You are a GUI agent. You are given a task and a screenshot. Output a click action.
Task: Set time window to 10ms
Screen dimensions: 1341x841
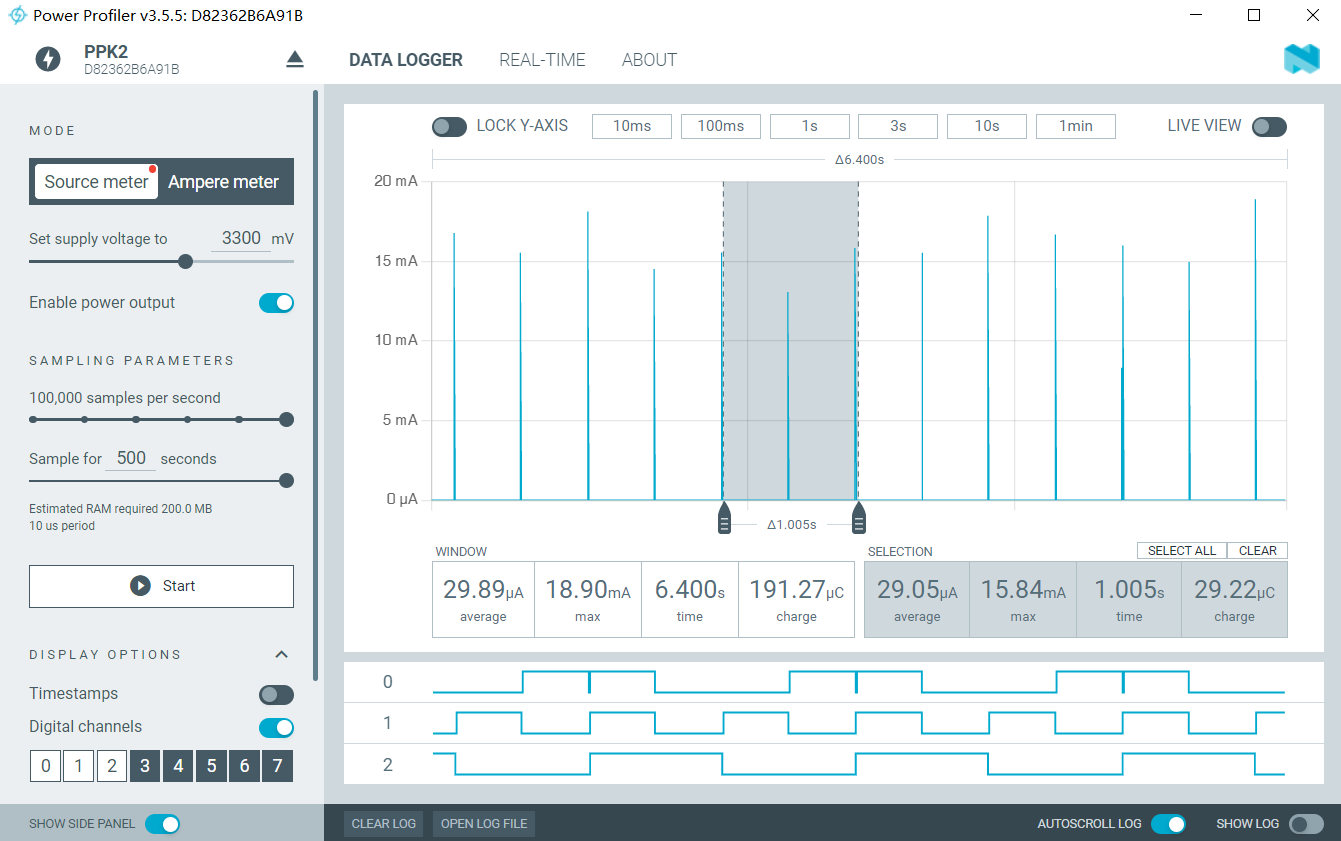pos(632,126)
